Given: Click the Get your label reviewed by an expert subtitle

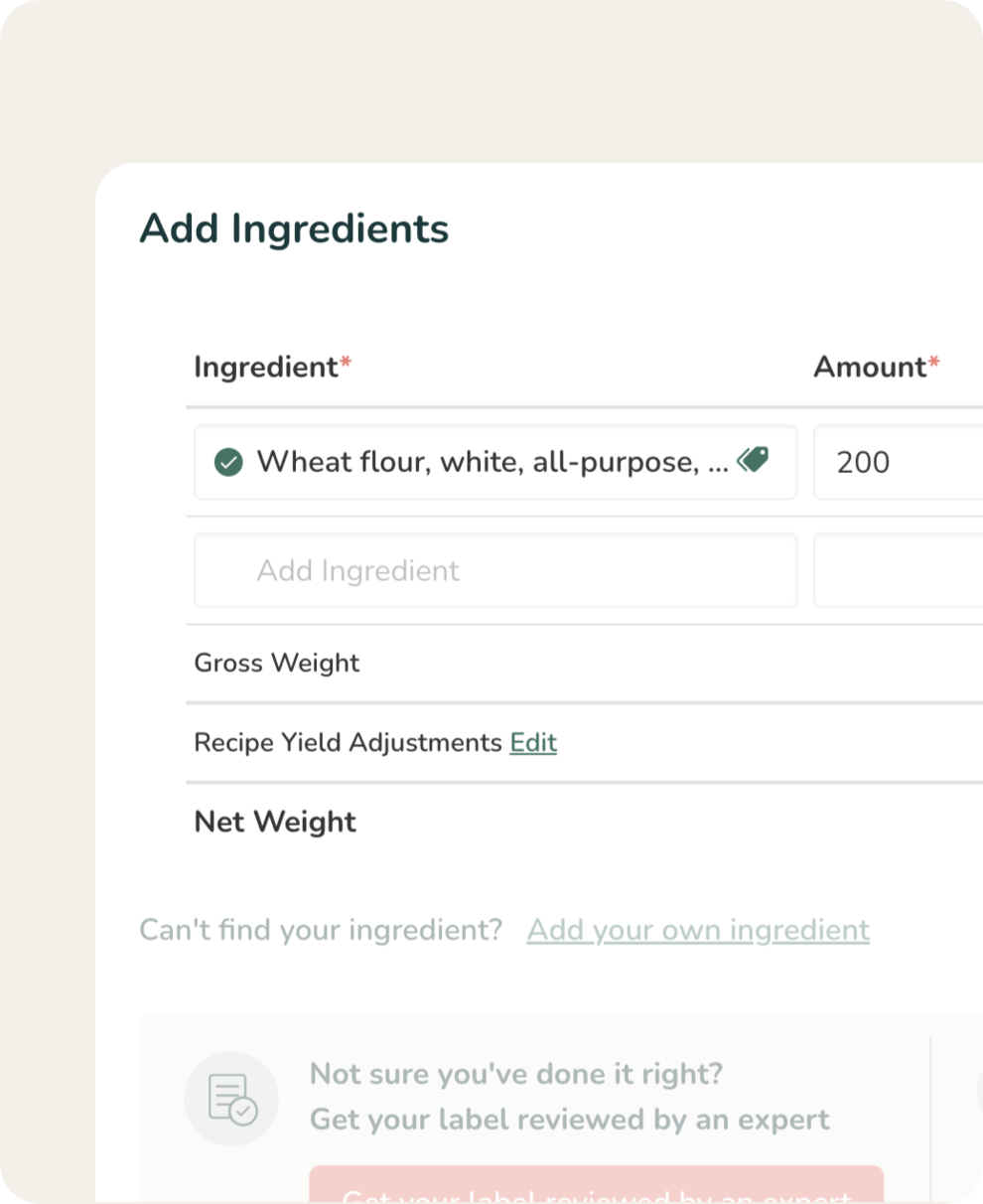Looking at the screenshot, I should pyautogui.click(x=570, y=1120).
